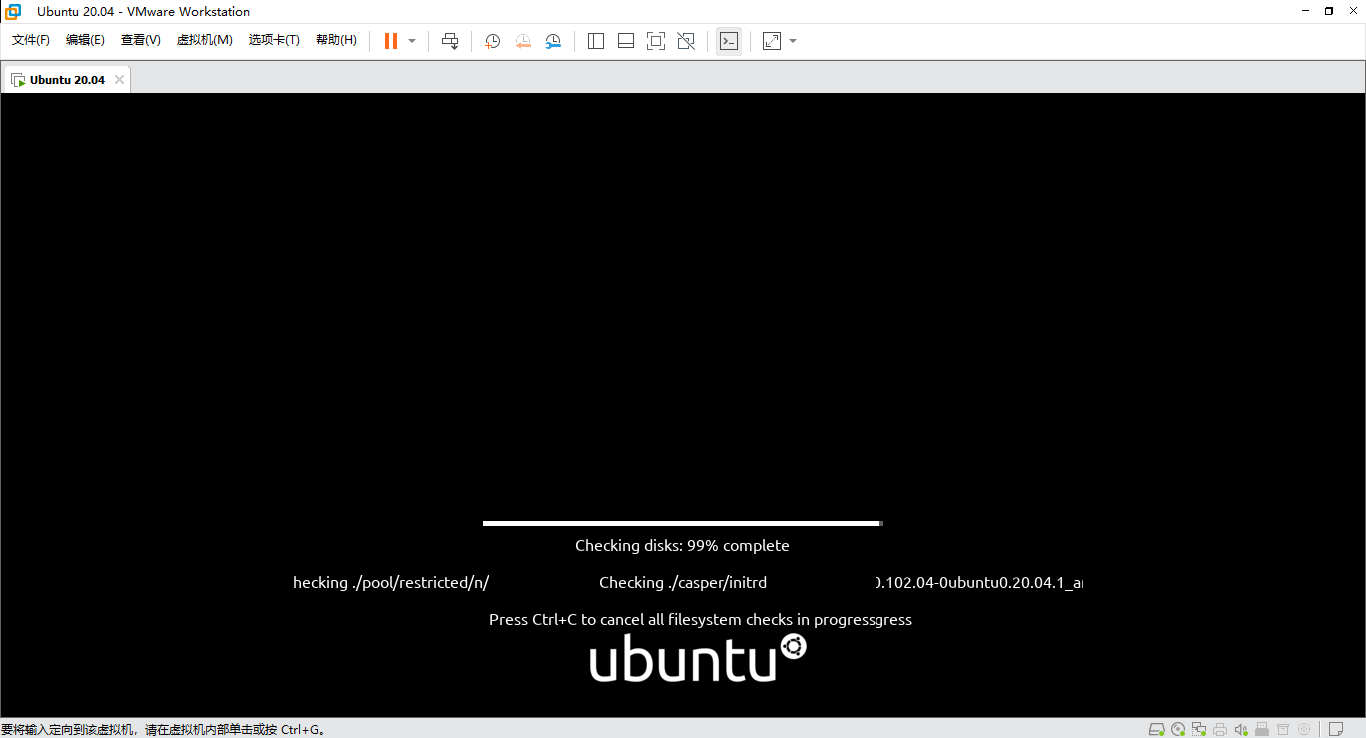
Task: Click the "Ubuntu 20.04 - VMware Workstation" title text
Action: point(144,12)
